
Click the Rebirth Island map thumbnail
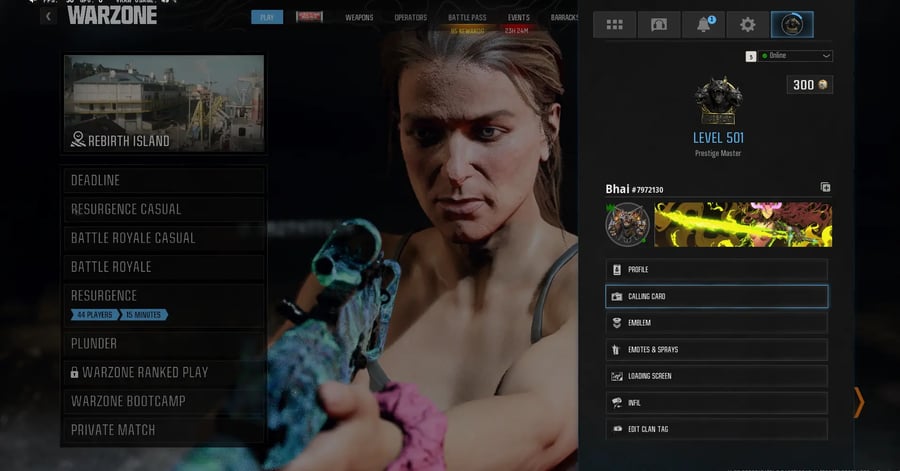(x=164, y=104)
